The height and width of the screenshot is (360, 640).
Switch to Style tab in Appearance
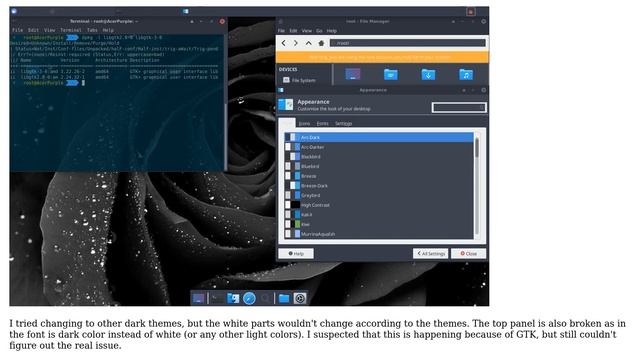[287, 123]
